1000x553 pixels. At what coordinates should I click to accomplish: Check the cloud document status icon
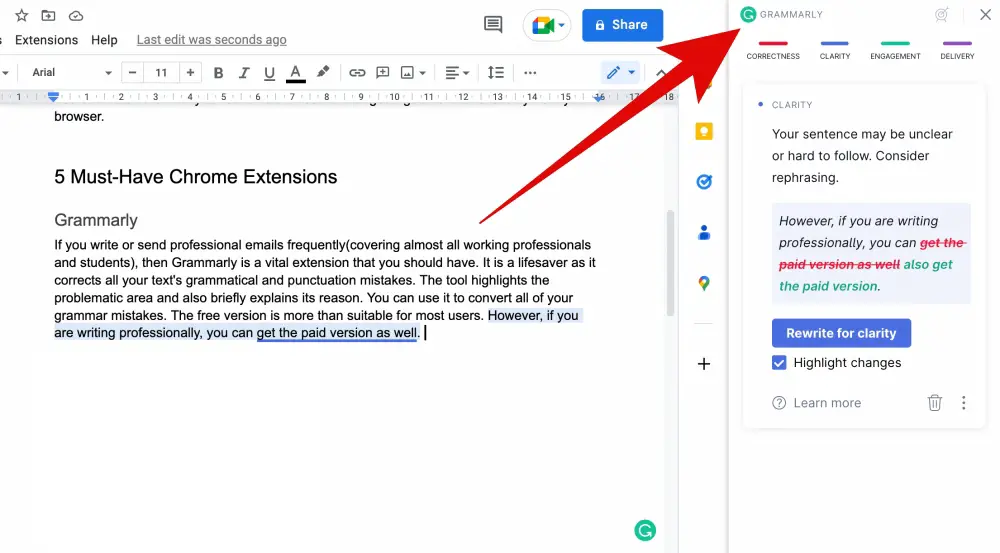tap(76, 15)
